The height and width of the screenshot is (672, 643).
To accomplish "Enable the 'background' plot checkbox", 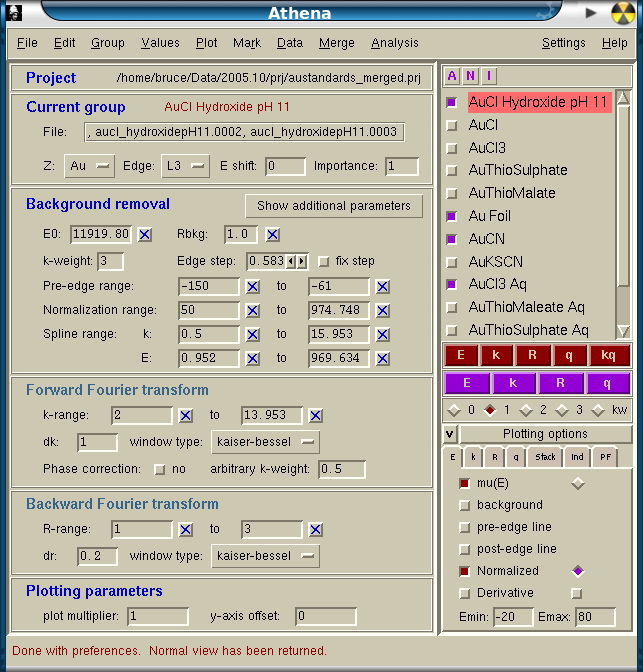I will point(464,505).
